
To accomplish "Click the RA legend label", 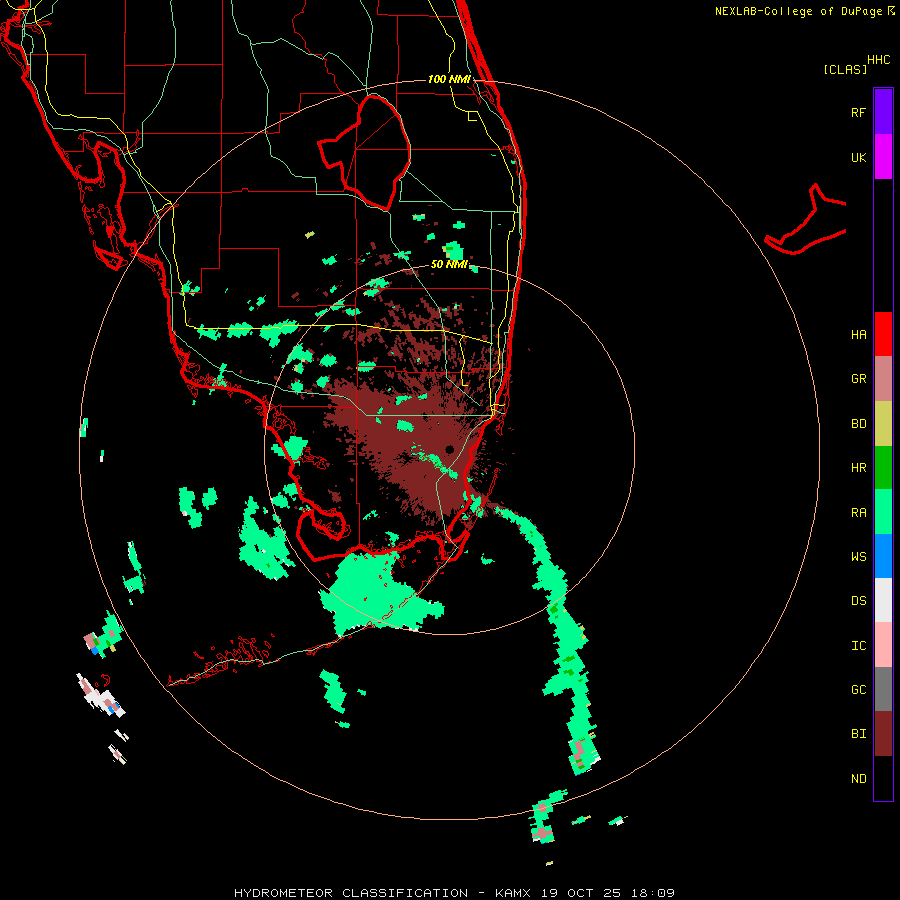I will (x=858, y=513).
